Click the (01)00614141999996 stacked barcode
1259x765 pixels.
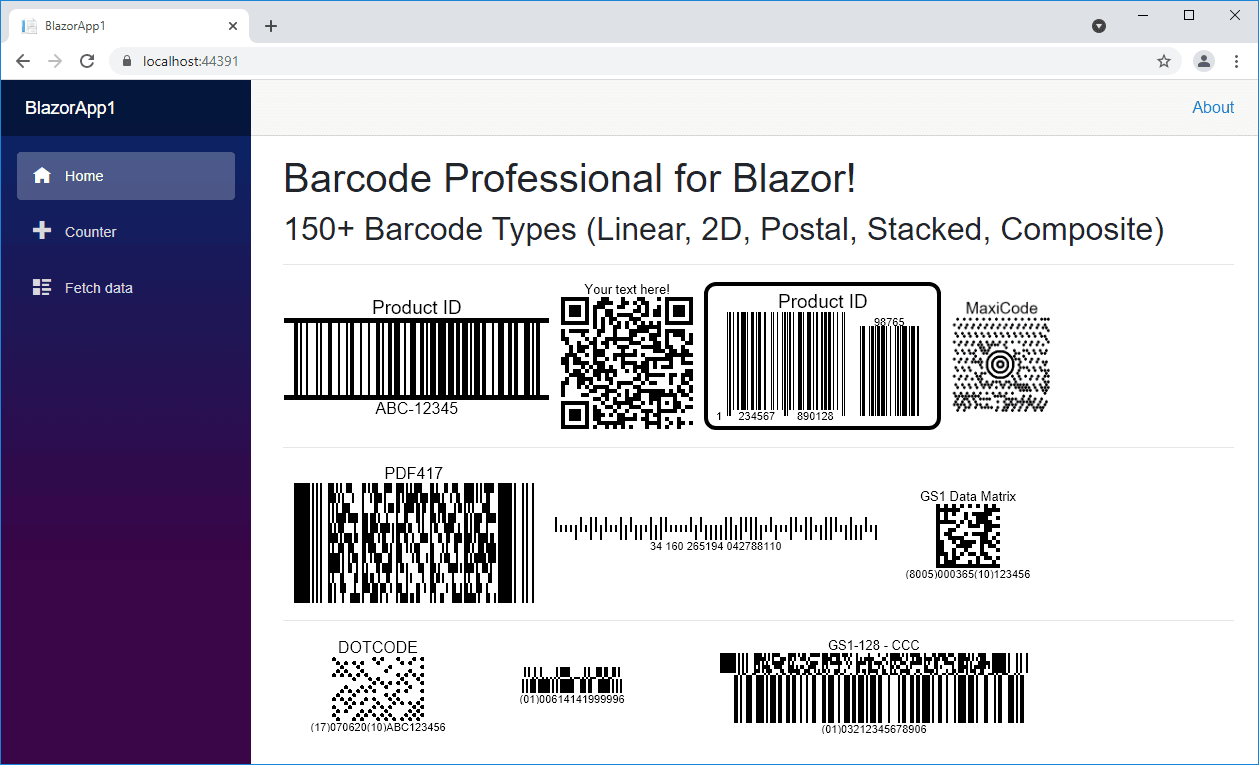(572, 680)
